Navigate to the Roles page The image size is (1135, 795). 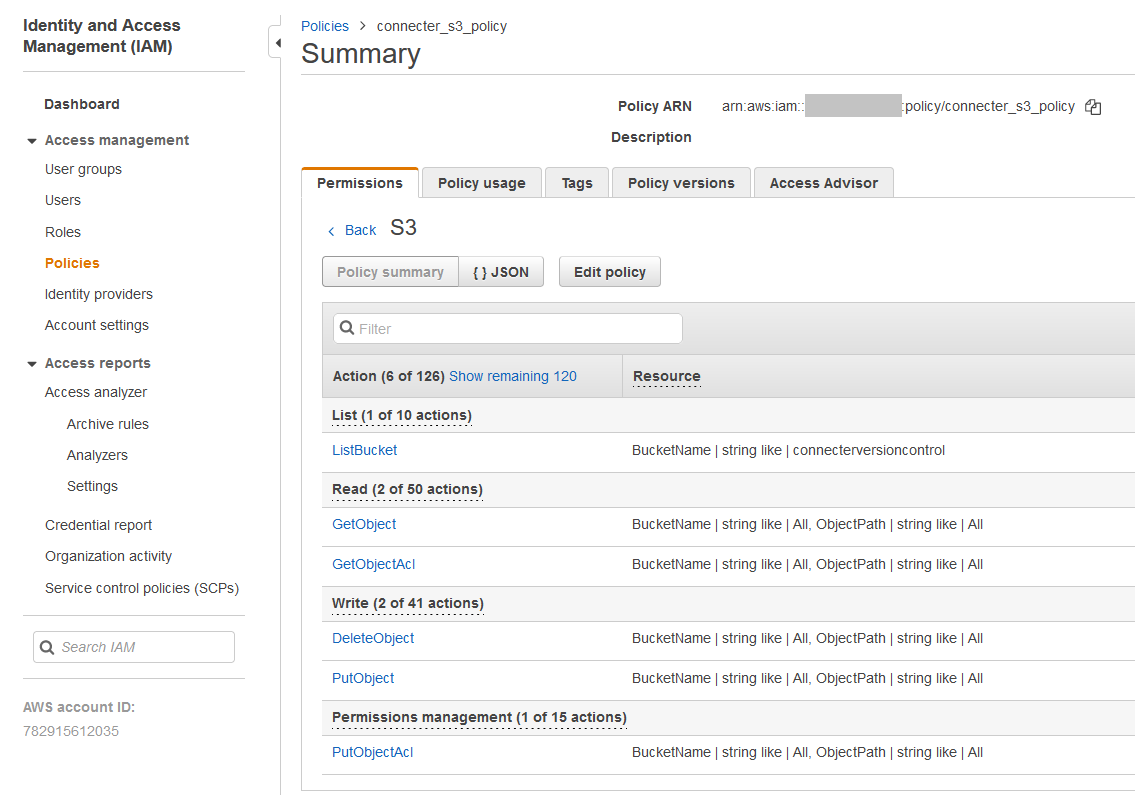click(62, 231)
